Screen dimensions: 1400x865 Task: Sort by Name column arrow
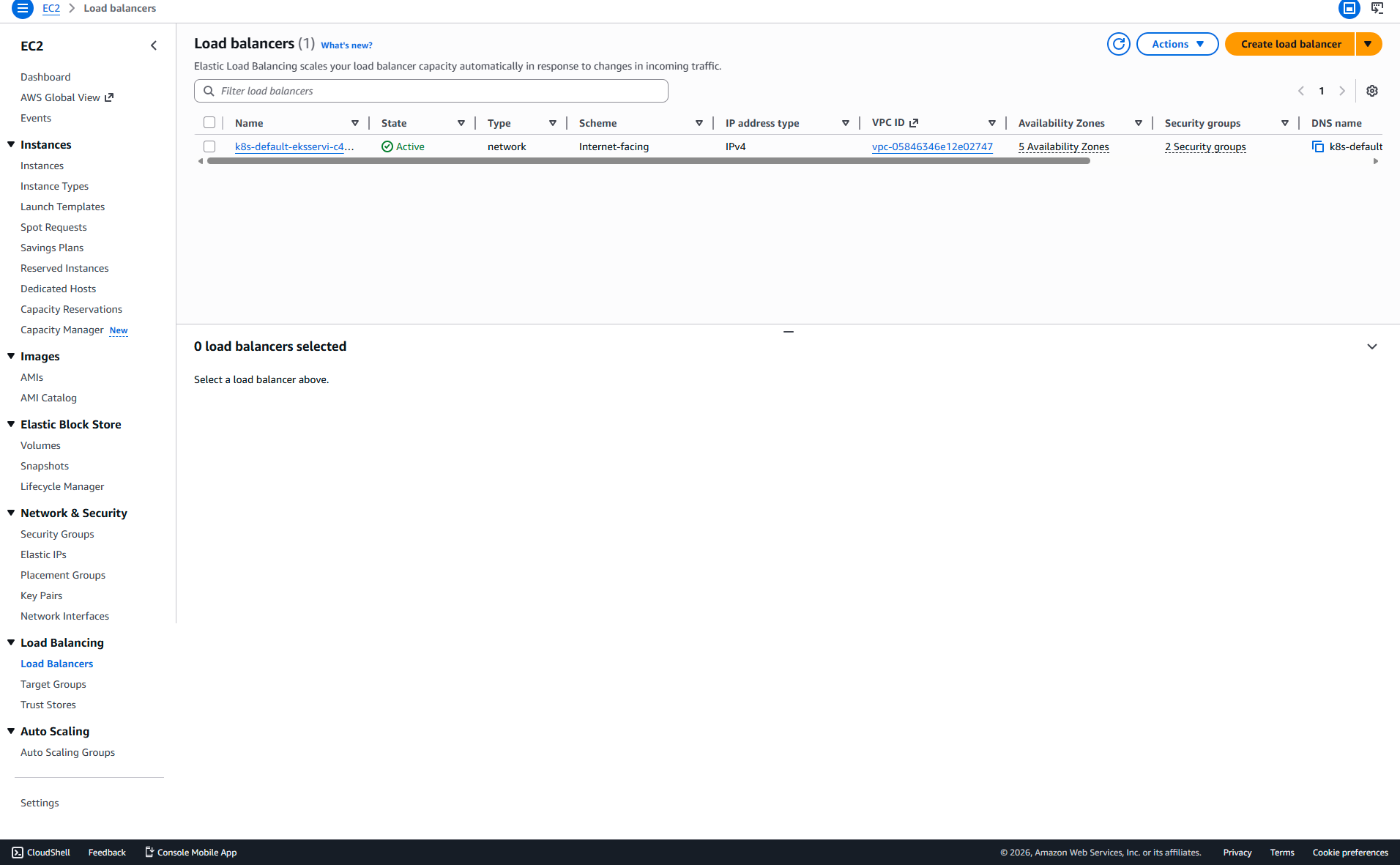(x=355, y=123)
